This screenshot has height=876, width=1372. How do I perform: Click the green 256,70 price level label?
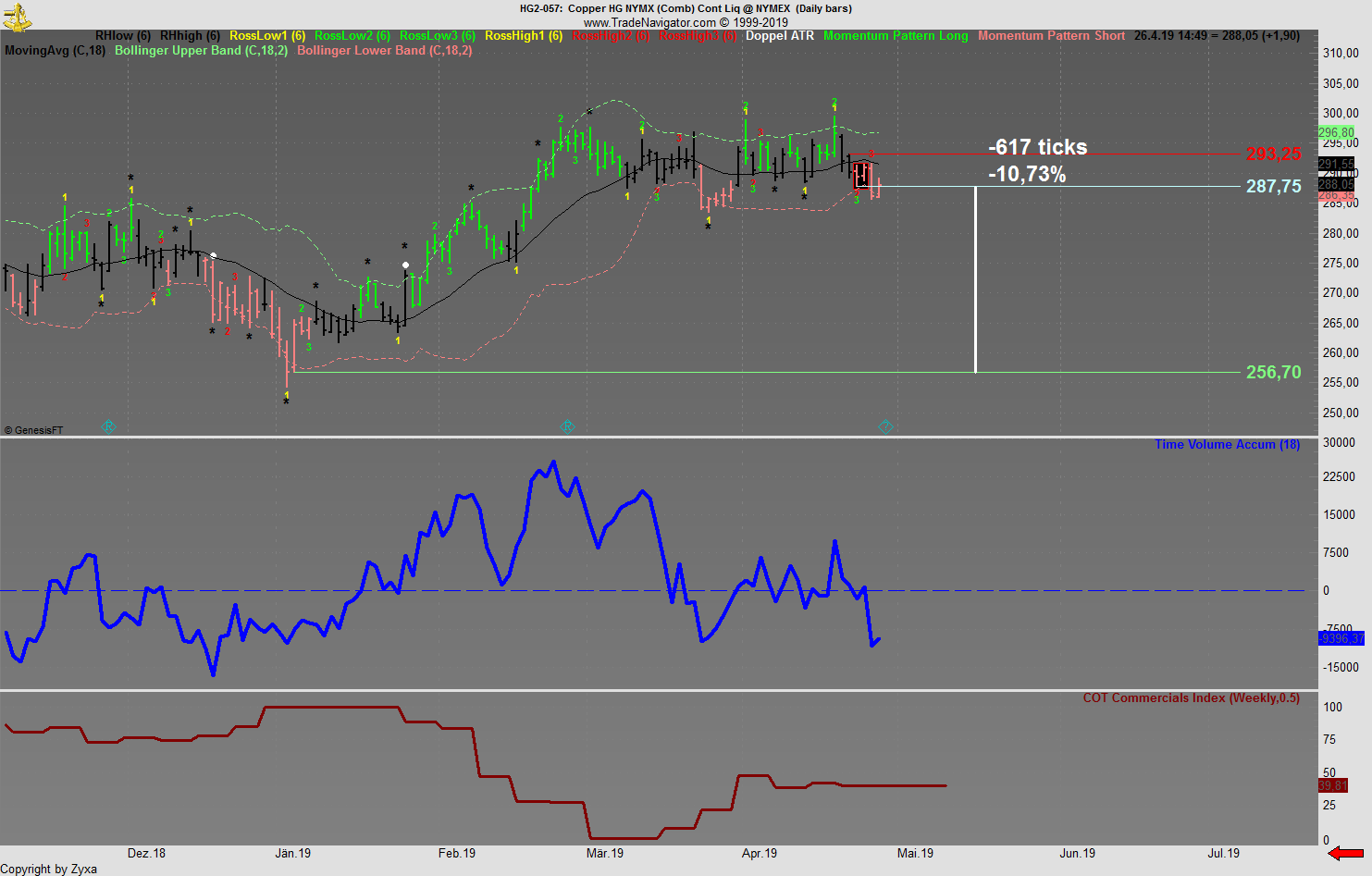[x=1273, y=373]
